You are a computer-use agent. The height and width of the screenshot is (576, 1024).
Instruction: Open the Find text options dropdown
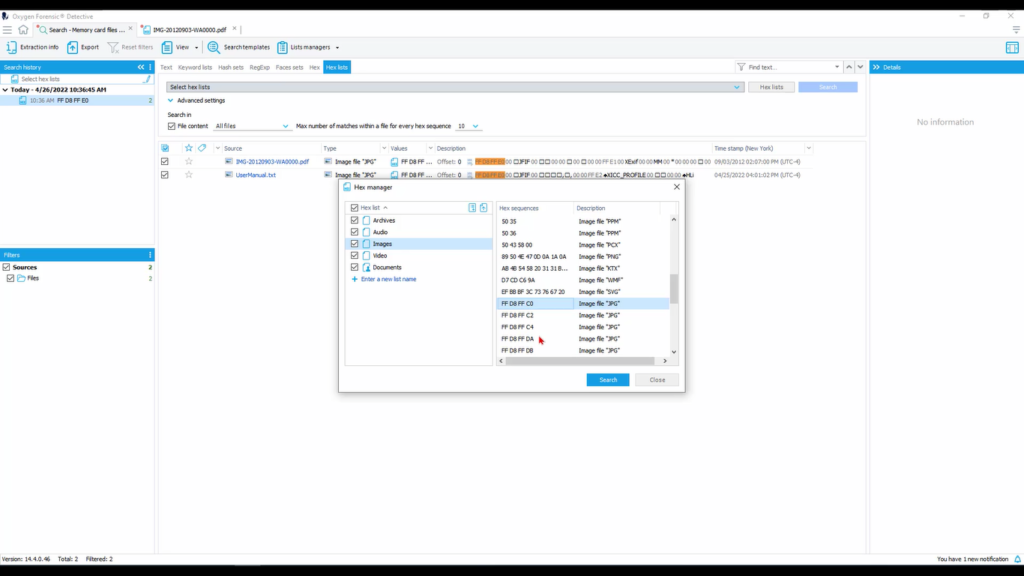click(837, 67)
